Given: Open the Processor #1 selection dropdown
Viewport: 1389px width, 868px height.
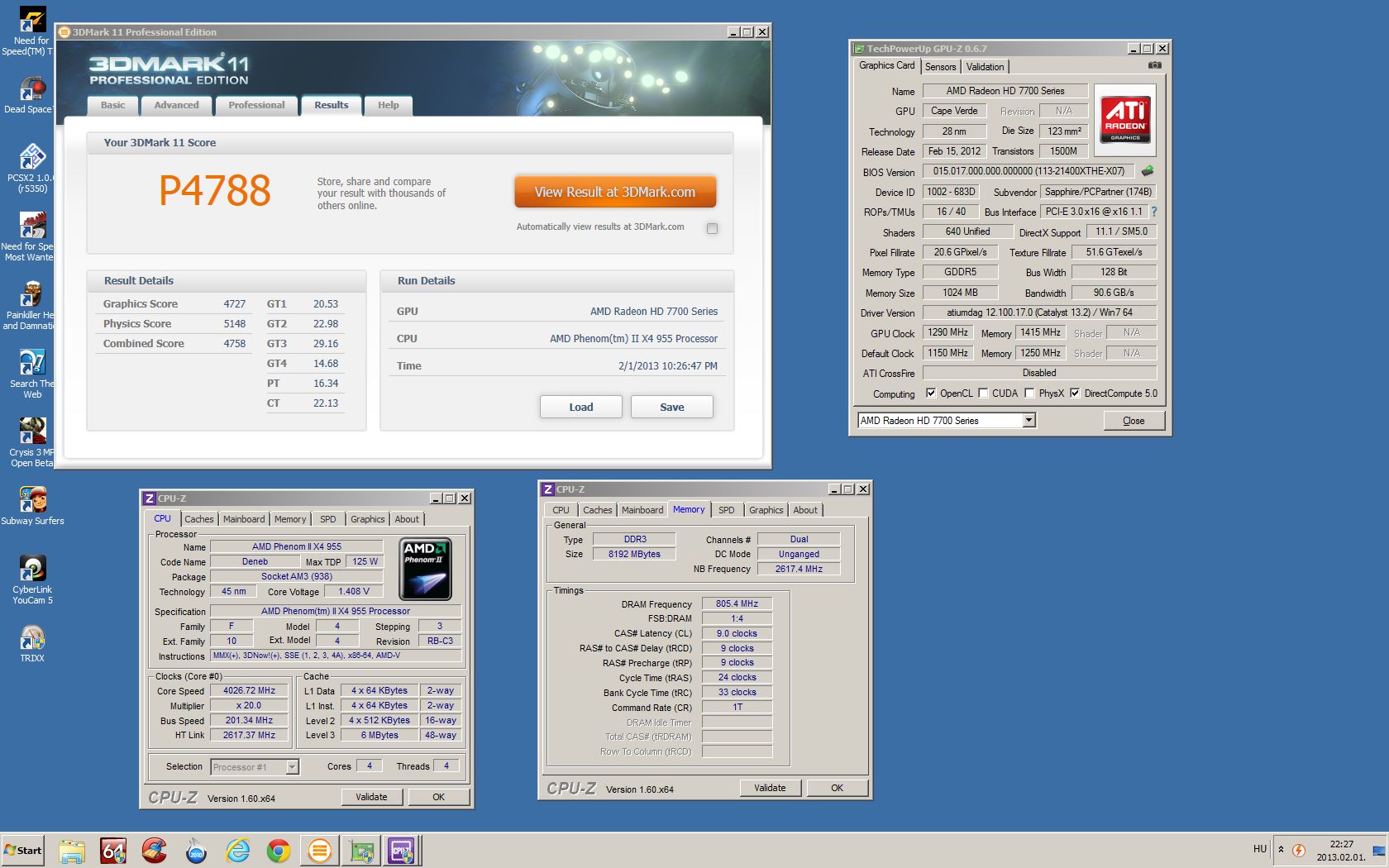Looking at the screenshot, I should tap(292, 767).
